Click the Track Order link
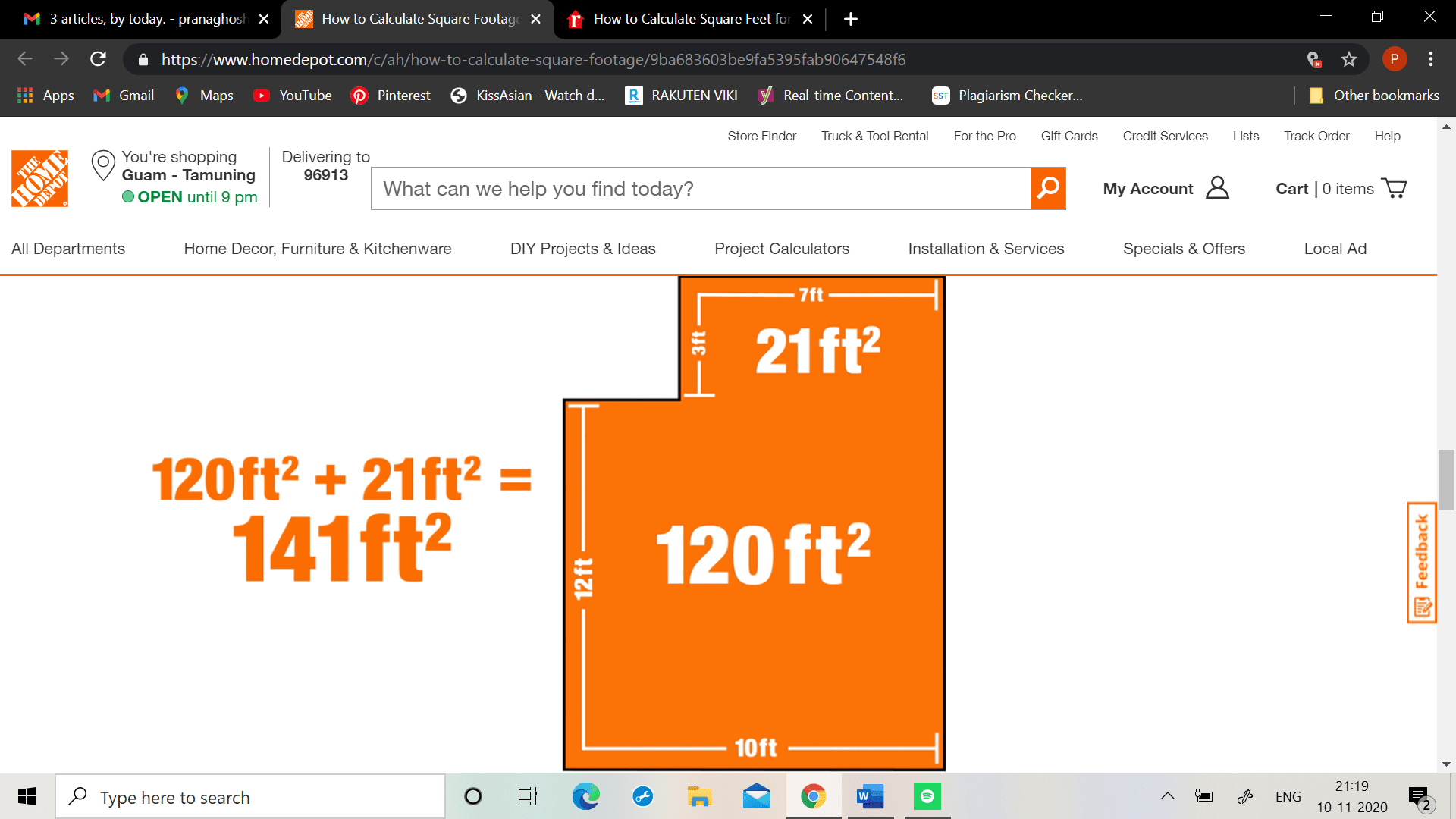Image resolution: width=1456 pixels, height=819 pixels. click(x=1316, y=136)
